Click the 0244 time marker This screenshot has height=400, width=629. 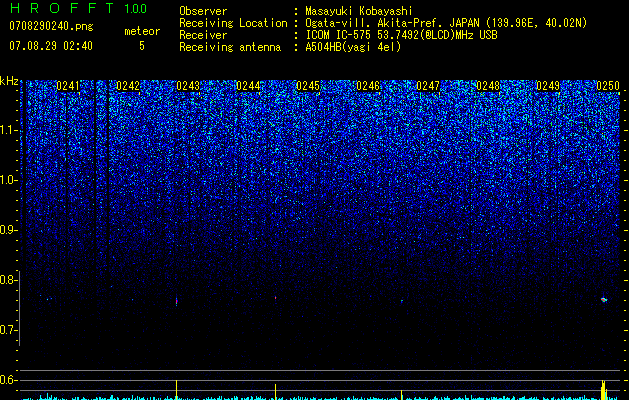click(x=248, y=86)
